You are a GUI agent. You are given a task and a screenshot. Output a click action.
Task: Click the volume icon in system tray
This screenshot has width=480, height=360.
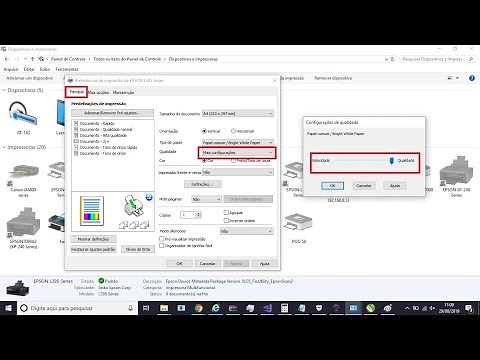432,308
